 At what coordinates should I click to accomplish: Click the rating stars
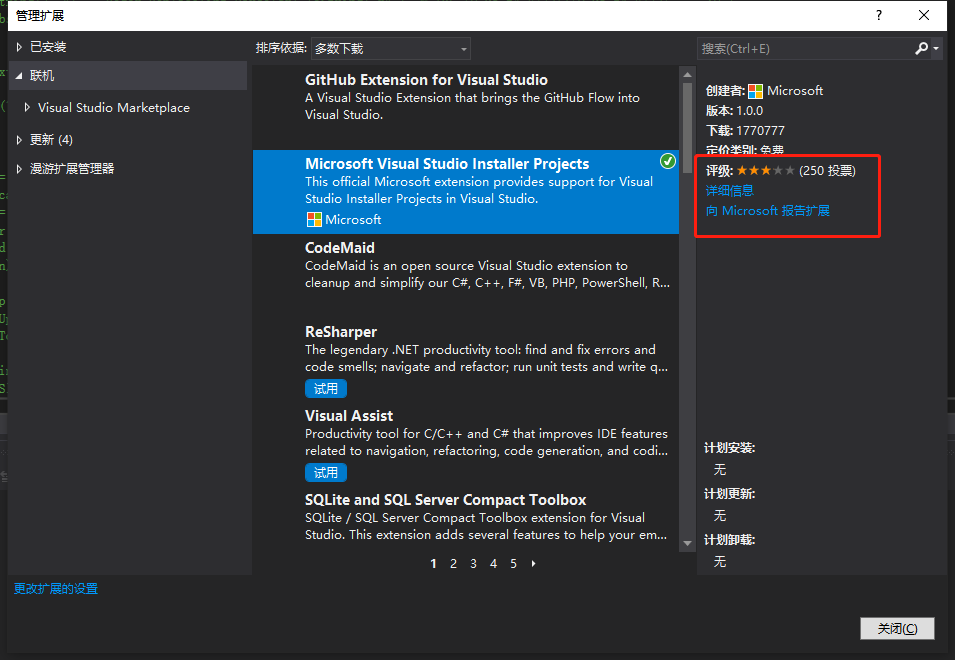[766, 170]
